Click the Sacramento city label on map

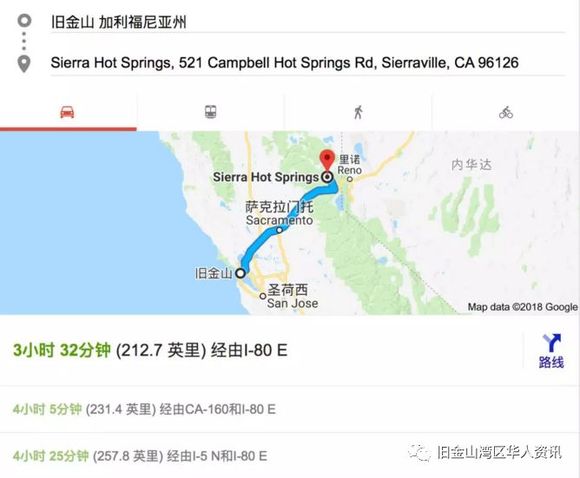tap(279, 221)
